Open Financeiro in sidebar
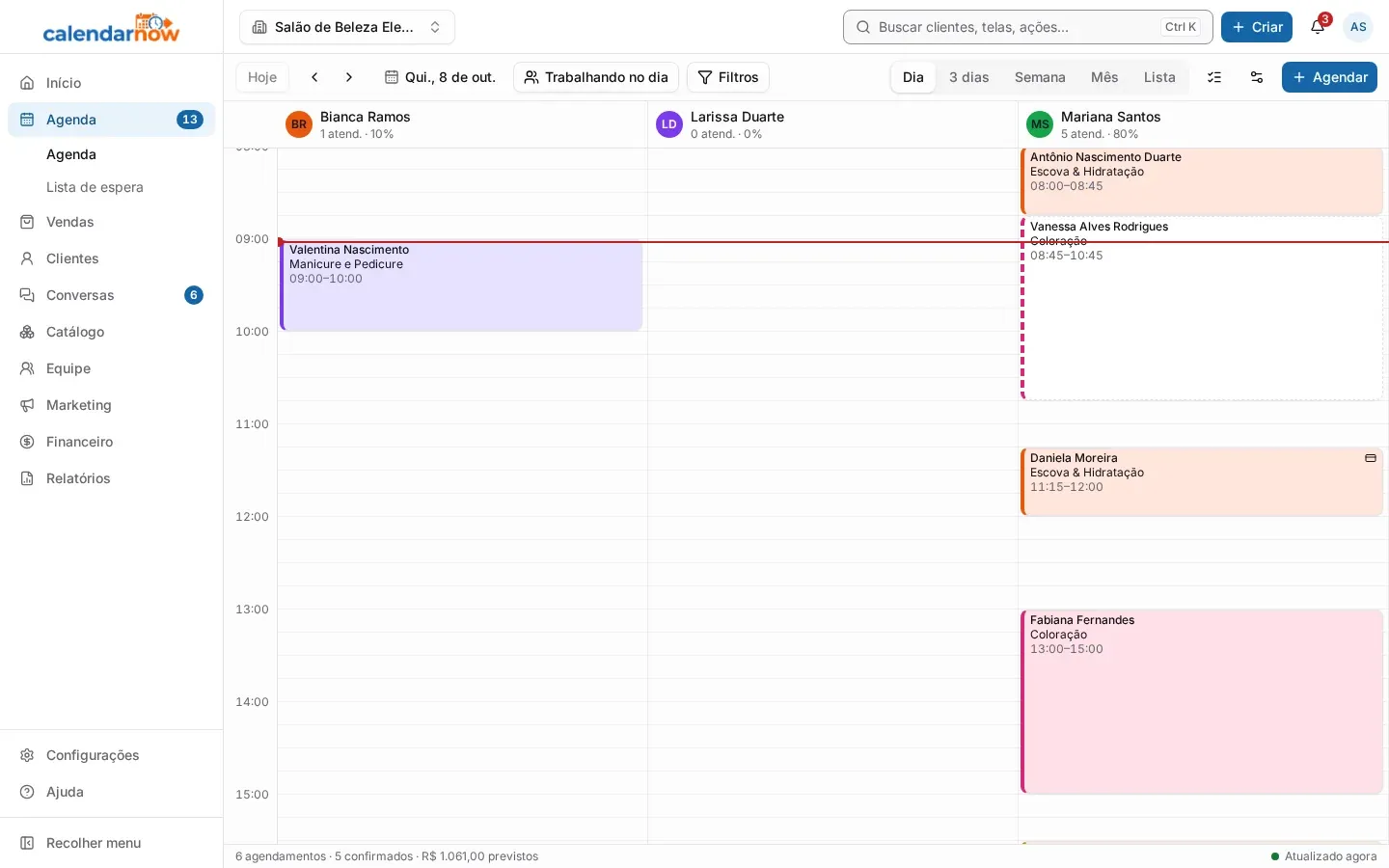The width and height of the screenshot is (1389, 868). pyautogui.click(x=111, y=442)
